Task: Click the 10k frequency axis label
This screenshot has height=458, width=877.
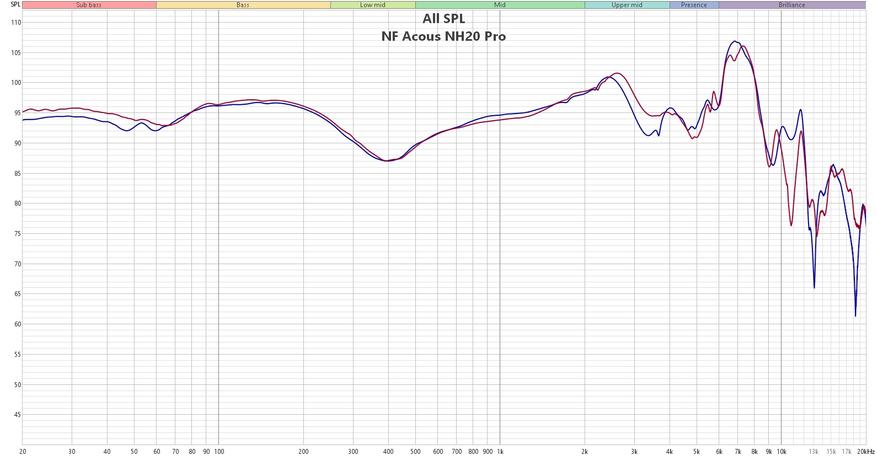Action: pos(781,451)
